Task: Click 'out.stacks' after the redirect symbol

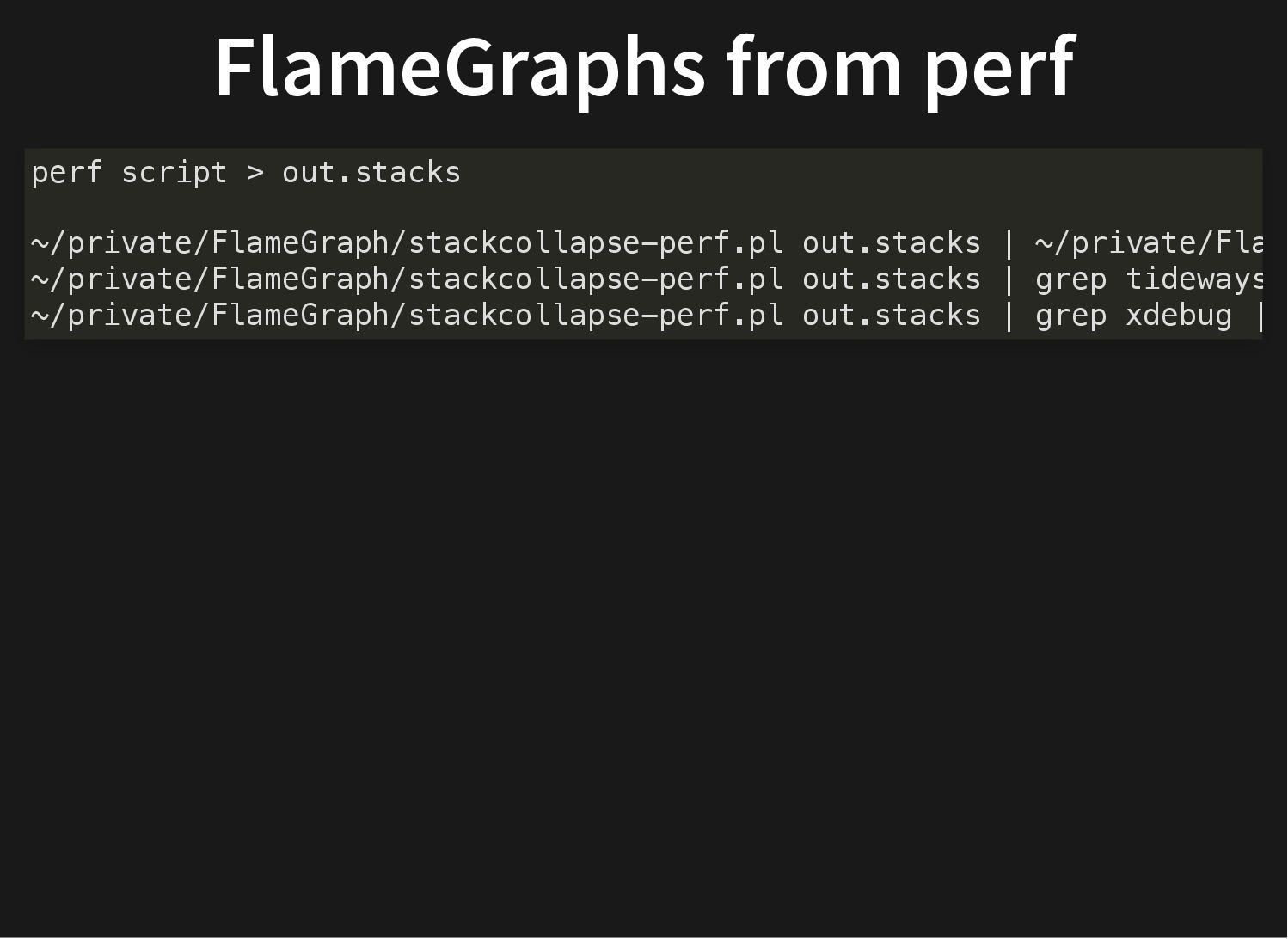Action: click(371, 173)
